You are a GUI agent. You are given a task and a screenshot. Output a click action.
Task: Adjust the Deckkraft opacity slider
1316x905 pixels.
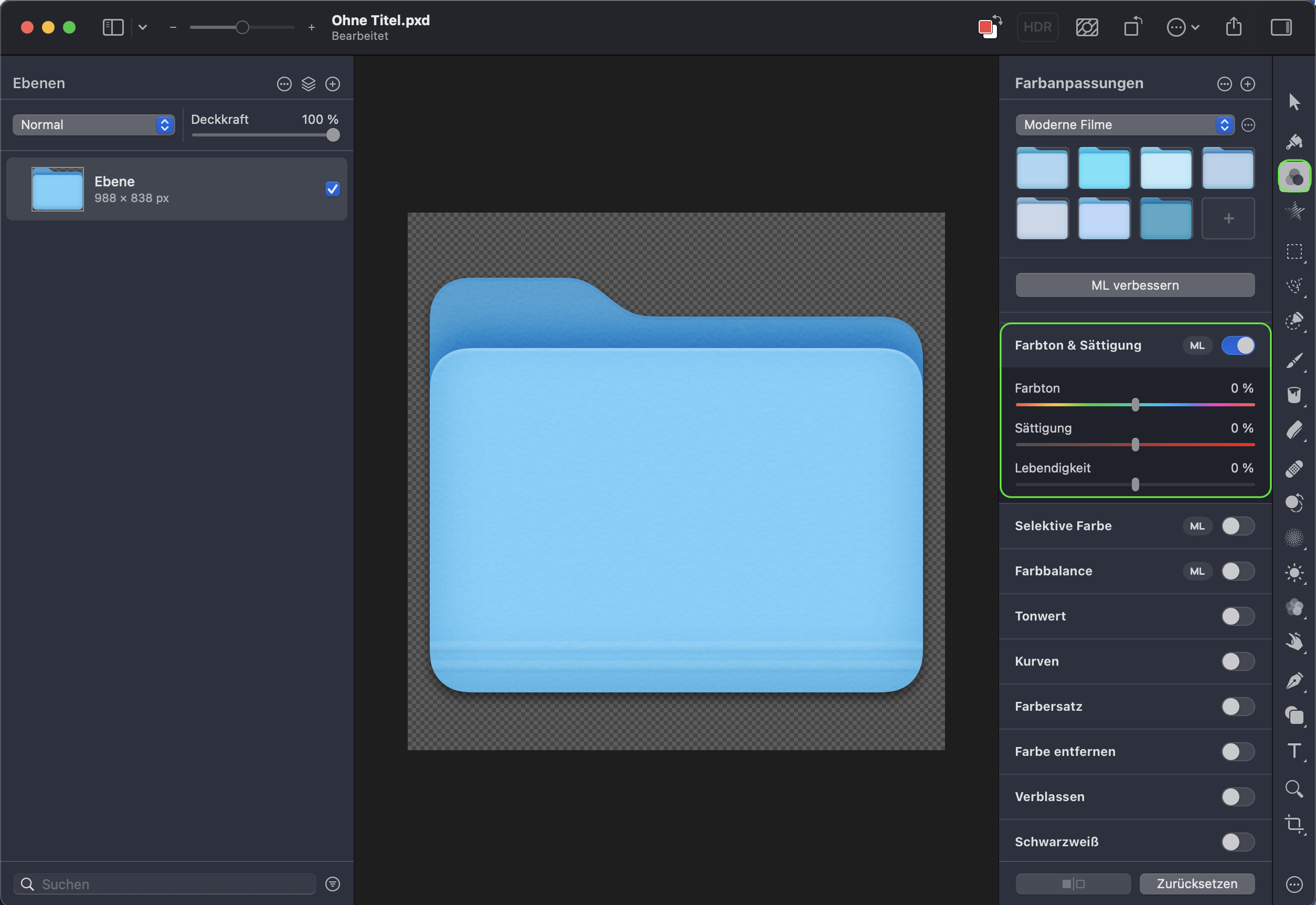(333, 135)
